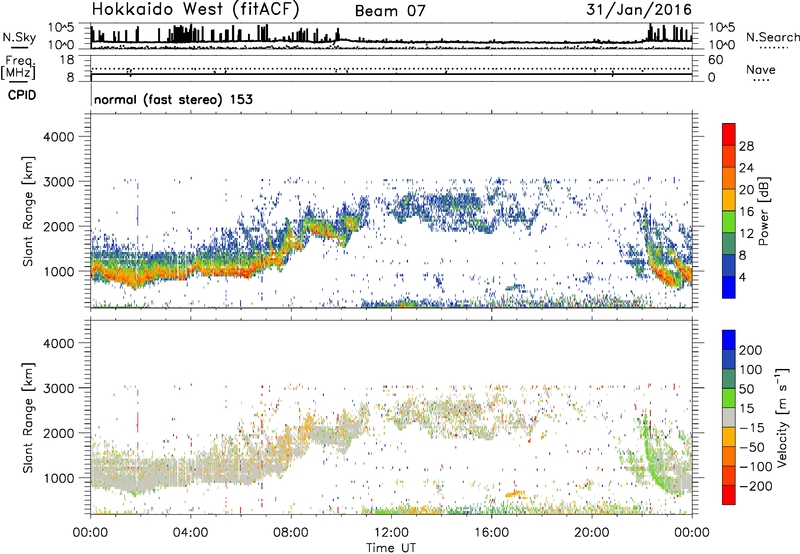Click the '-100' velocity colorbar label

point(756,467)
